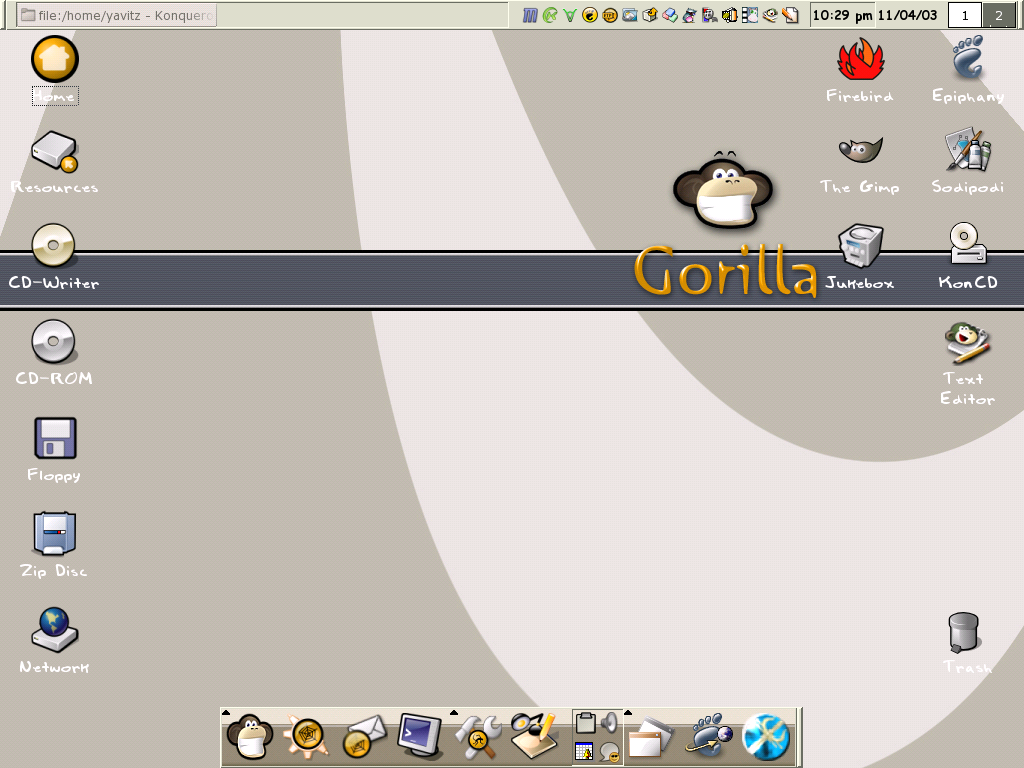Launch spiderweb sun browser from panel

tap(306, 737)
